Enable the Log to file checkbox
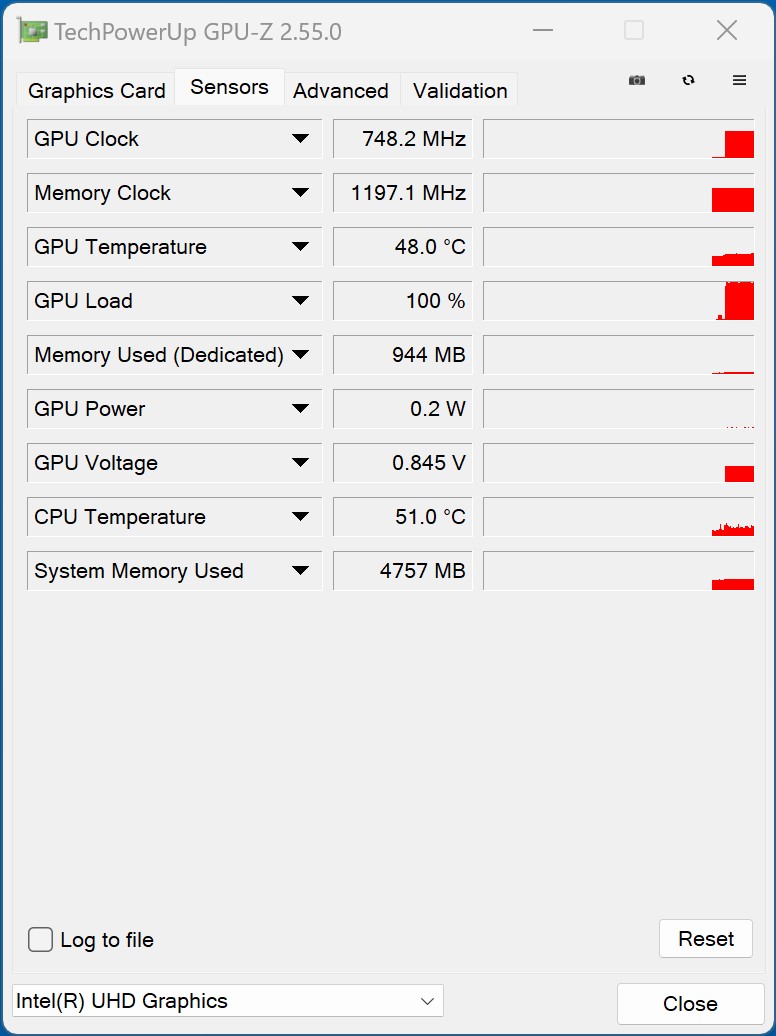Image resolution: width=776 pixels, height=1036 pixels. click(41, 940)
